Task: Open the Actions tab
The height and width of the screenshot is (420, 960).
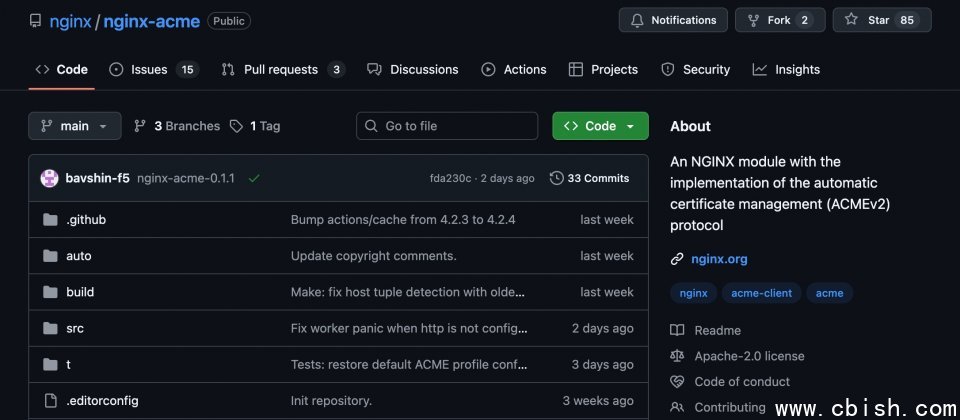Action: coord(514,70)
